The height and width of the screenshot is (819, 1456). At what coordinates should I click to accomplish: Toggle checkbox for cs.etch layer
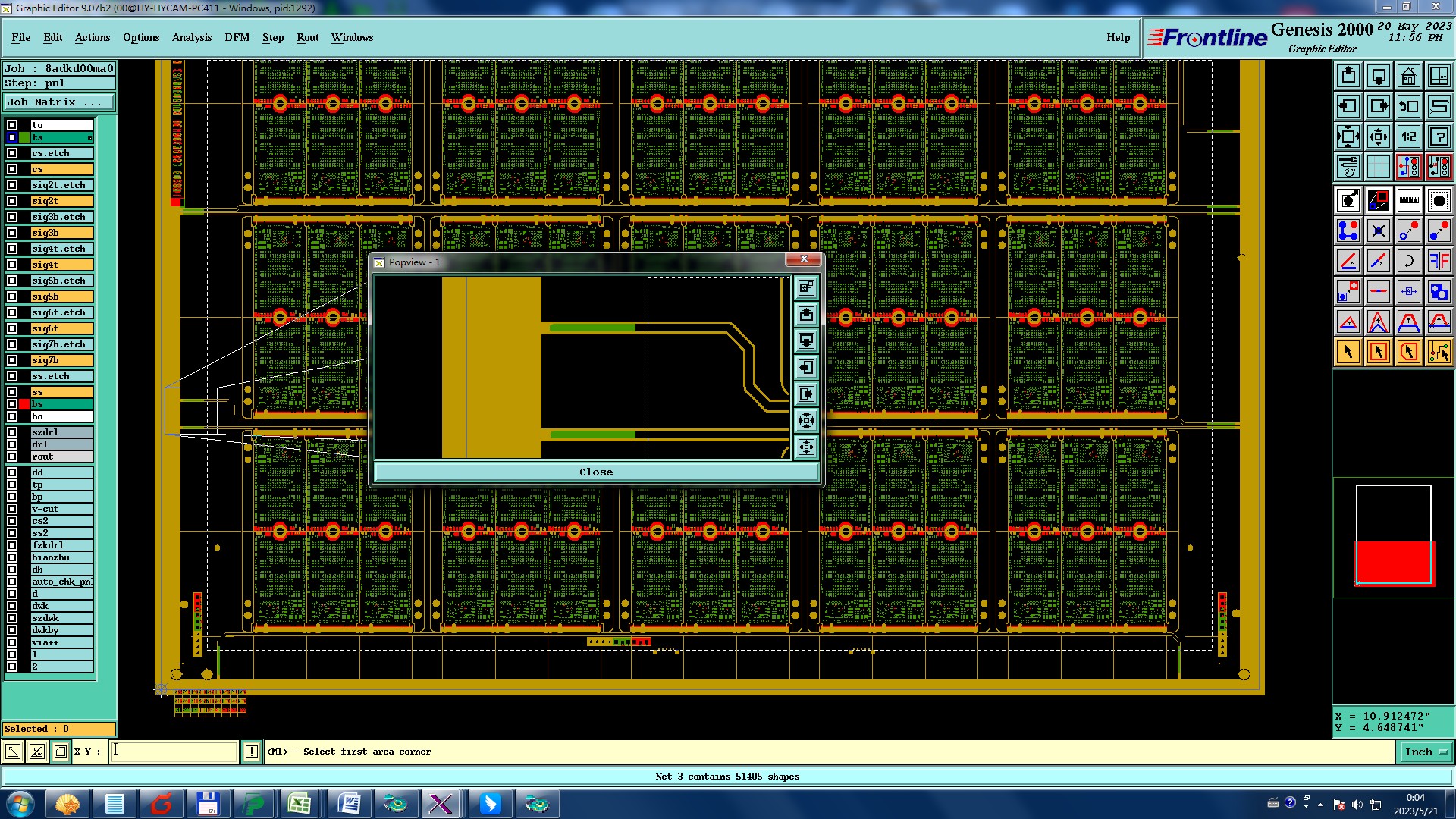[12, 153]
